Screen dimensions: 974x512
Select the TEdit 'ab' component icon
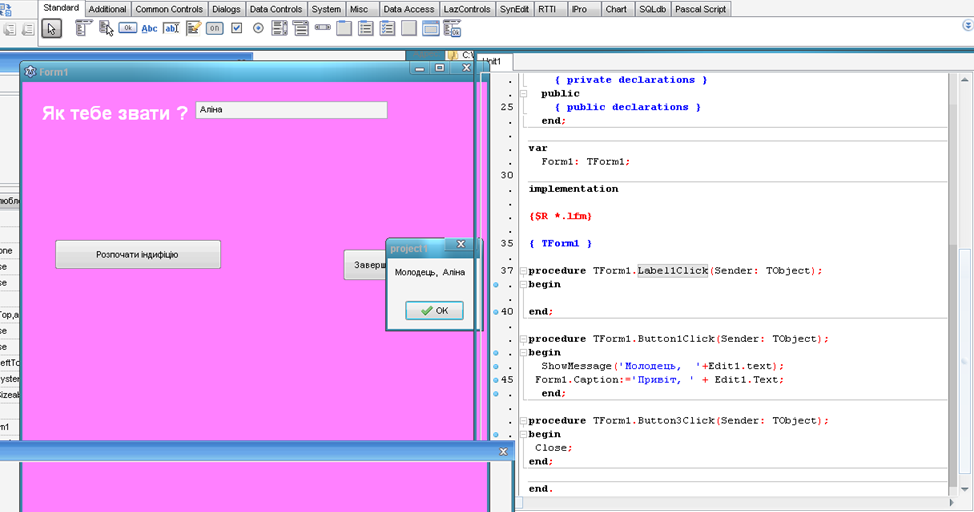coord(171,28)
